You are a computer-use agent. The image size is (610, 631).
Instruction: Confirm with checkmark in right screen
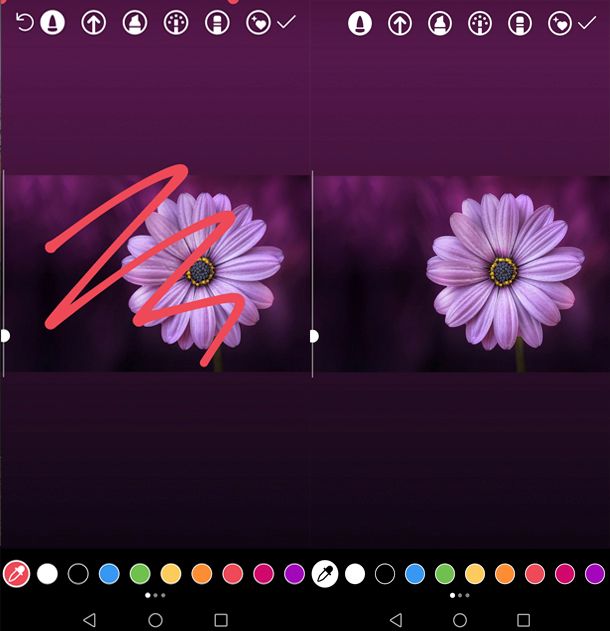click(587, 23)
